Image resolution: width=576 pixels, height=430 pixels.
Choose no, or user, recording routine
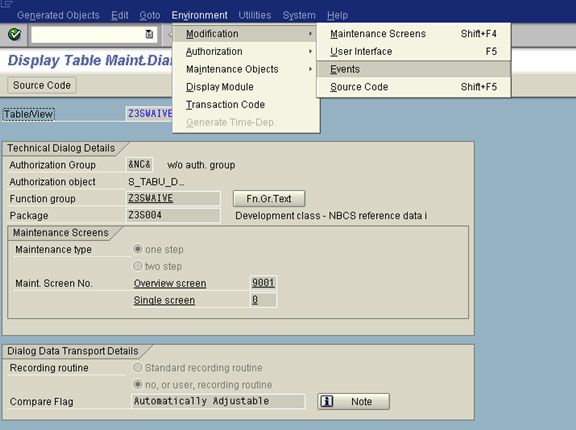138,384
